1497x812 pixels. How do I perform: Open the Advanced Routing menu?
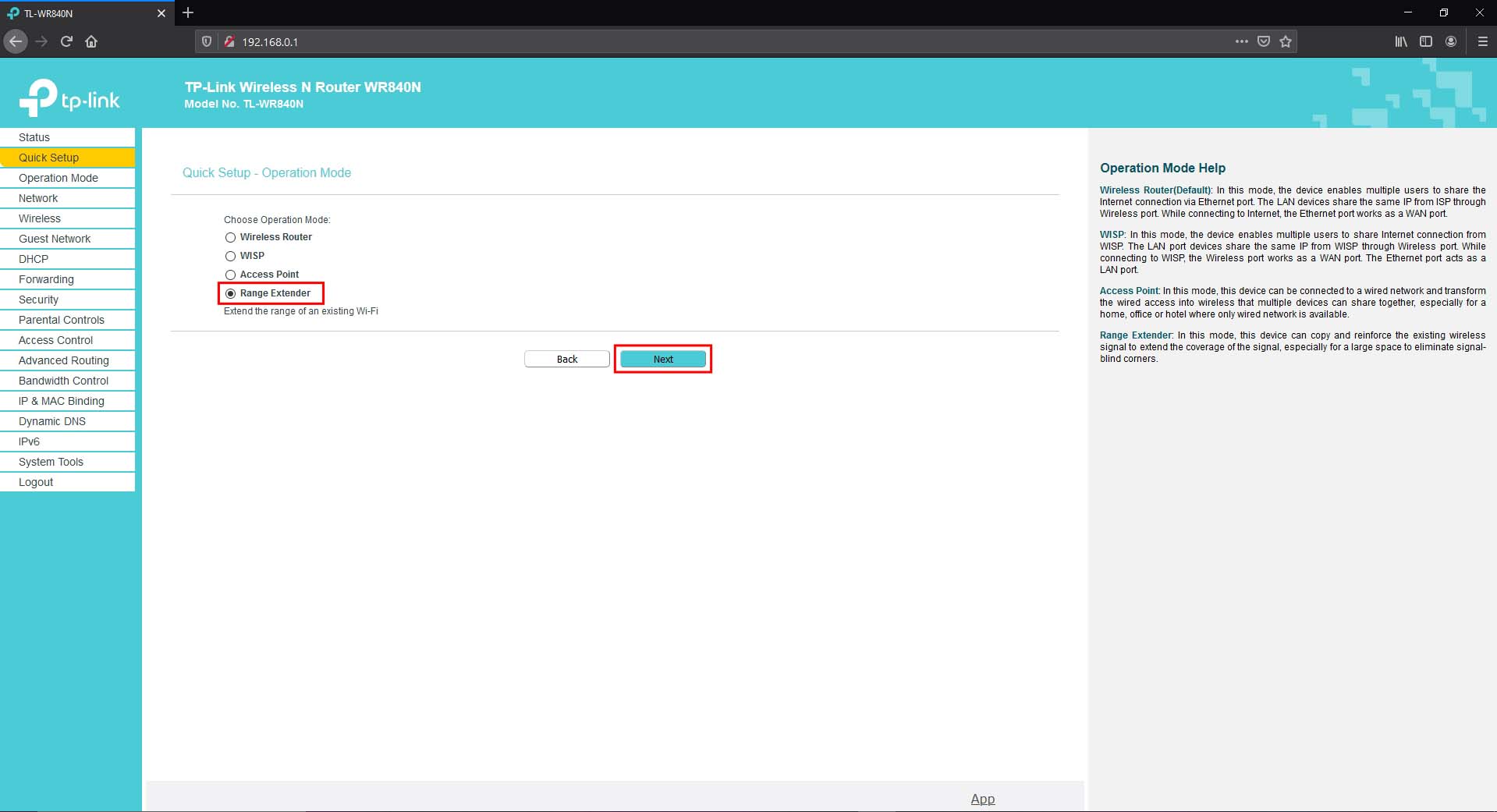pos(67,360)
